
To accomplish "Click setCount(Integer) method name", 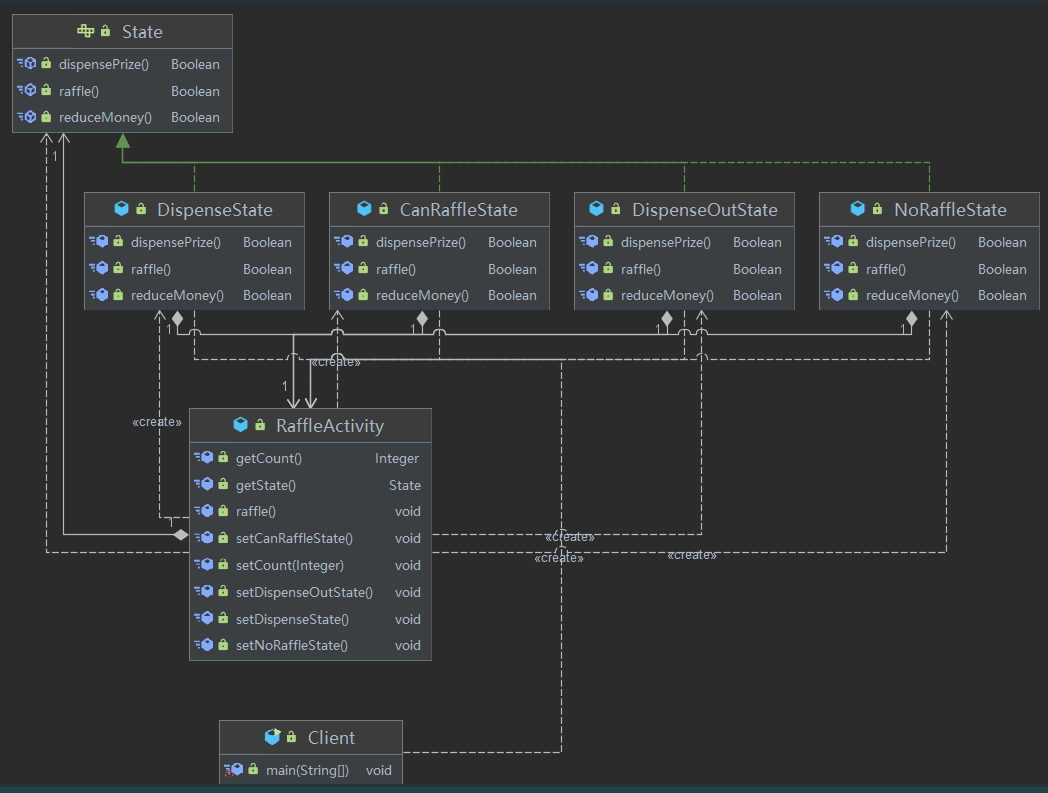I will click(290, 565).
